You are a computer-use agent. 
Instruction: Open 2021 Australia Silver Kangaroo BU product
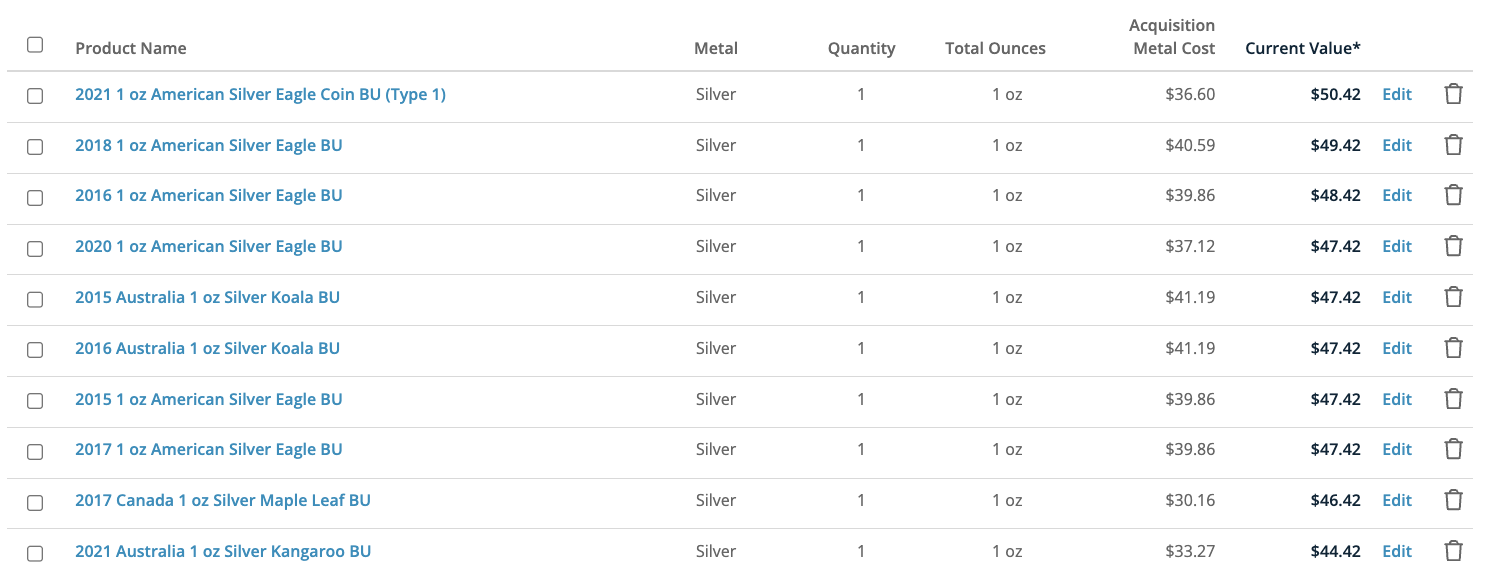(x=223, y=551)
